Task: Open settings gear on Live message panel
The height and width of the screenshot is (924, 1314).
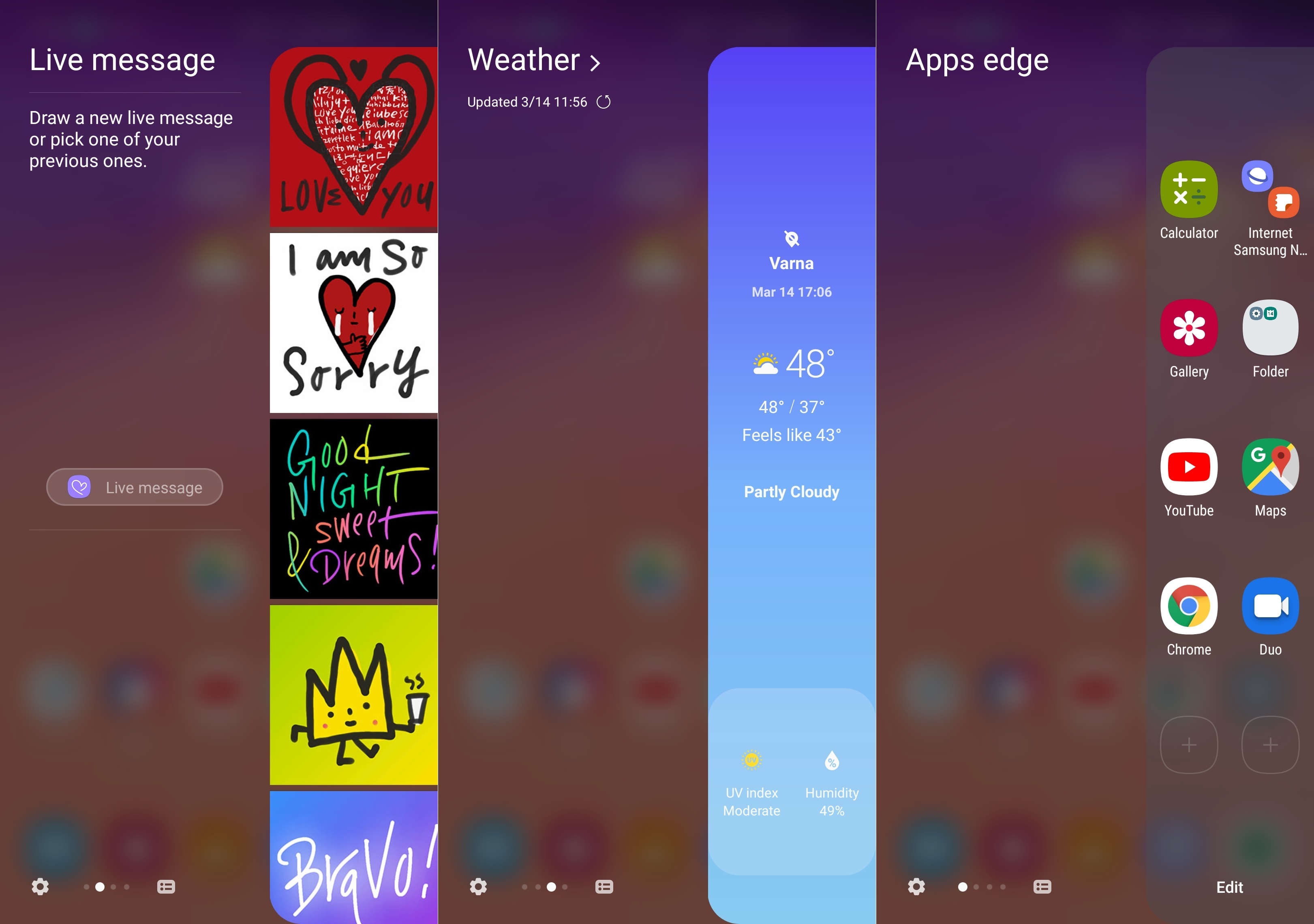Action: tap(41, 886)
